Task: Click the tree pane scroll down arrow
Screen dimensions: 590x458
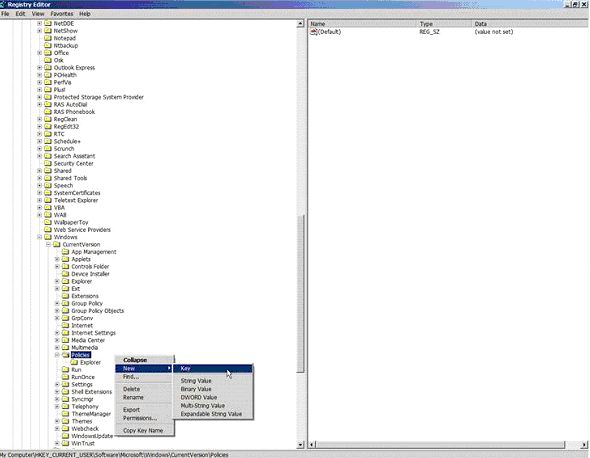Action: pos(300,444)
